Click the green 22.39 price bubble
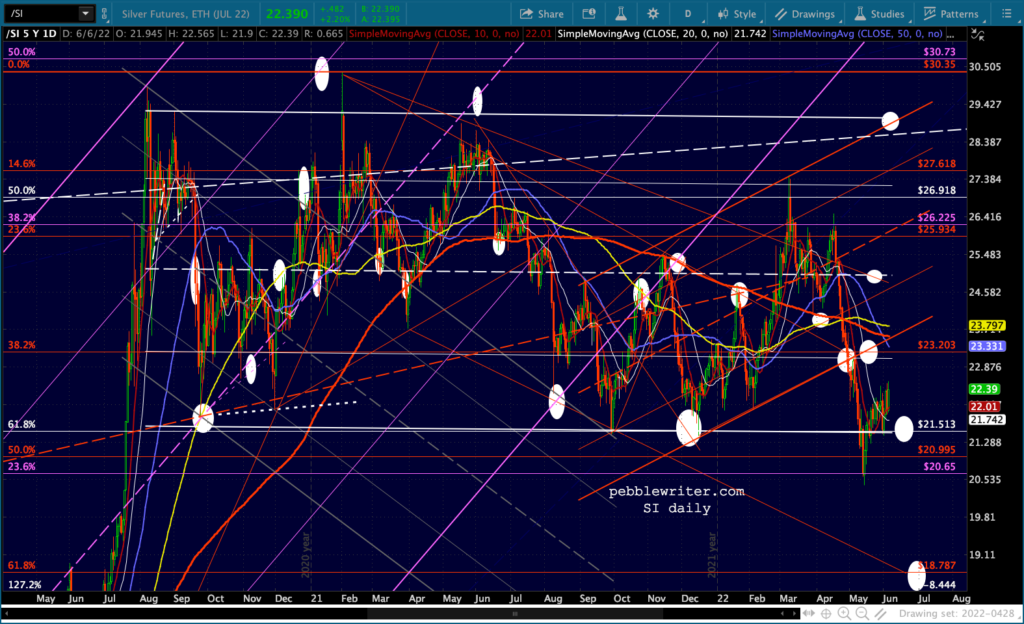Screen dimensions: 1024x624 pos(984,389)
